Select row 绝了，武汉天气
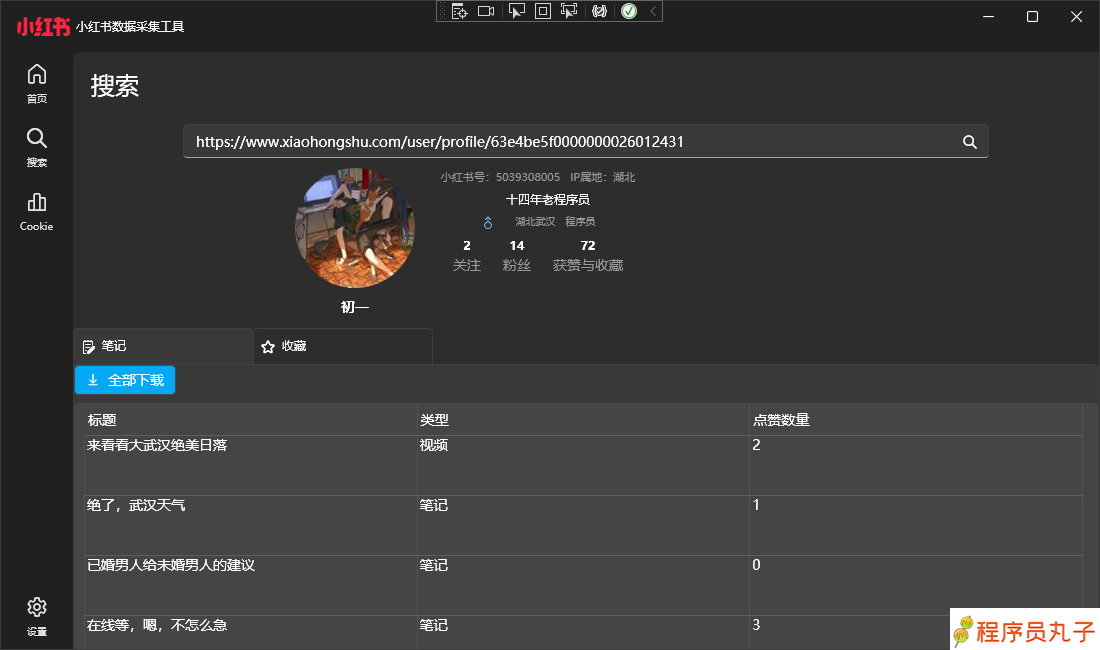Screen dimensions: 1100x650 click(583, 526)
